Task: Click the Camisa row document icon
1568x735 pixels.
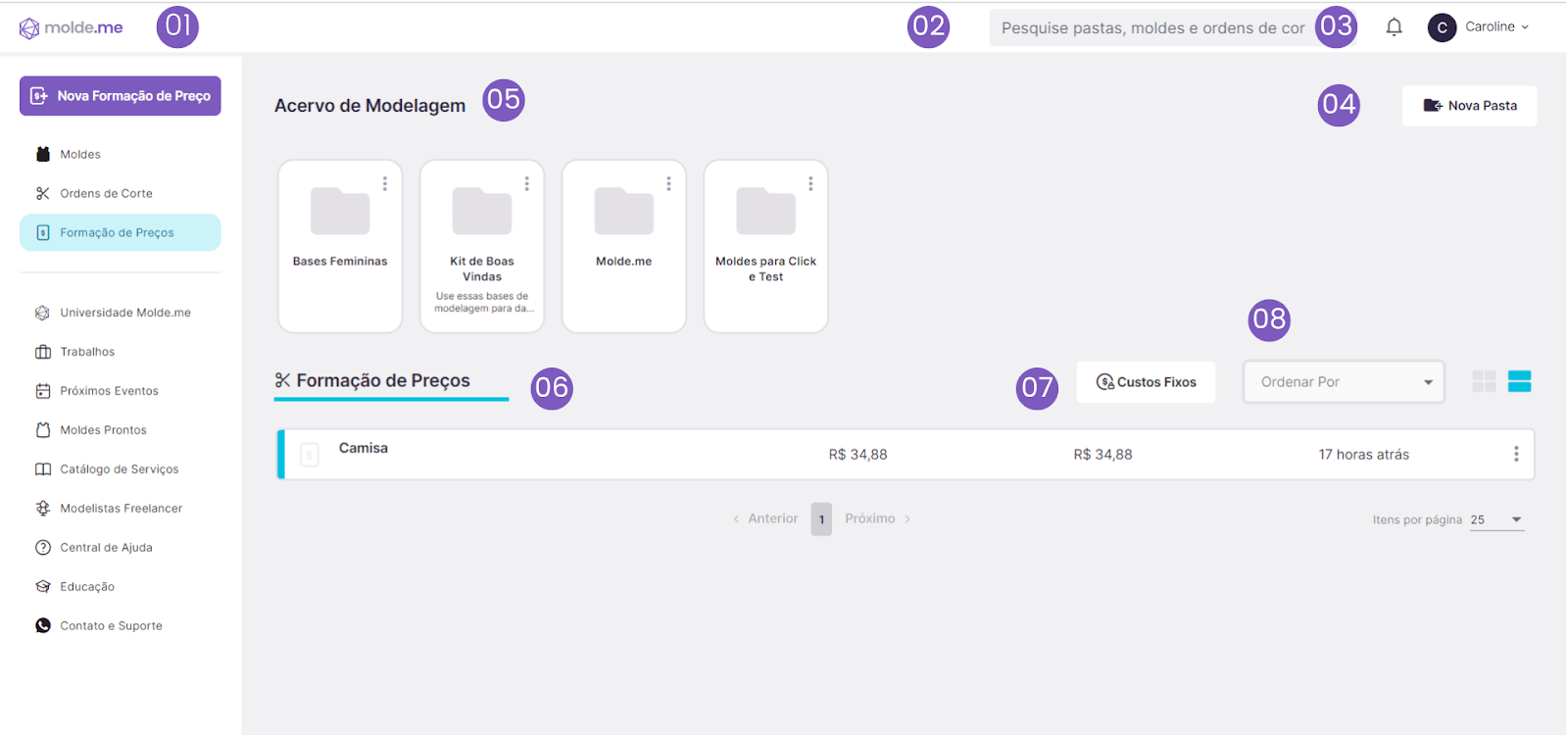Action: click(x=310, y=455)
